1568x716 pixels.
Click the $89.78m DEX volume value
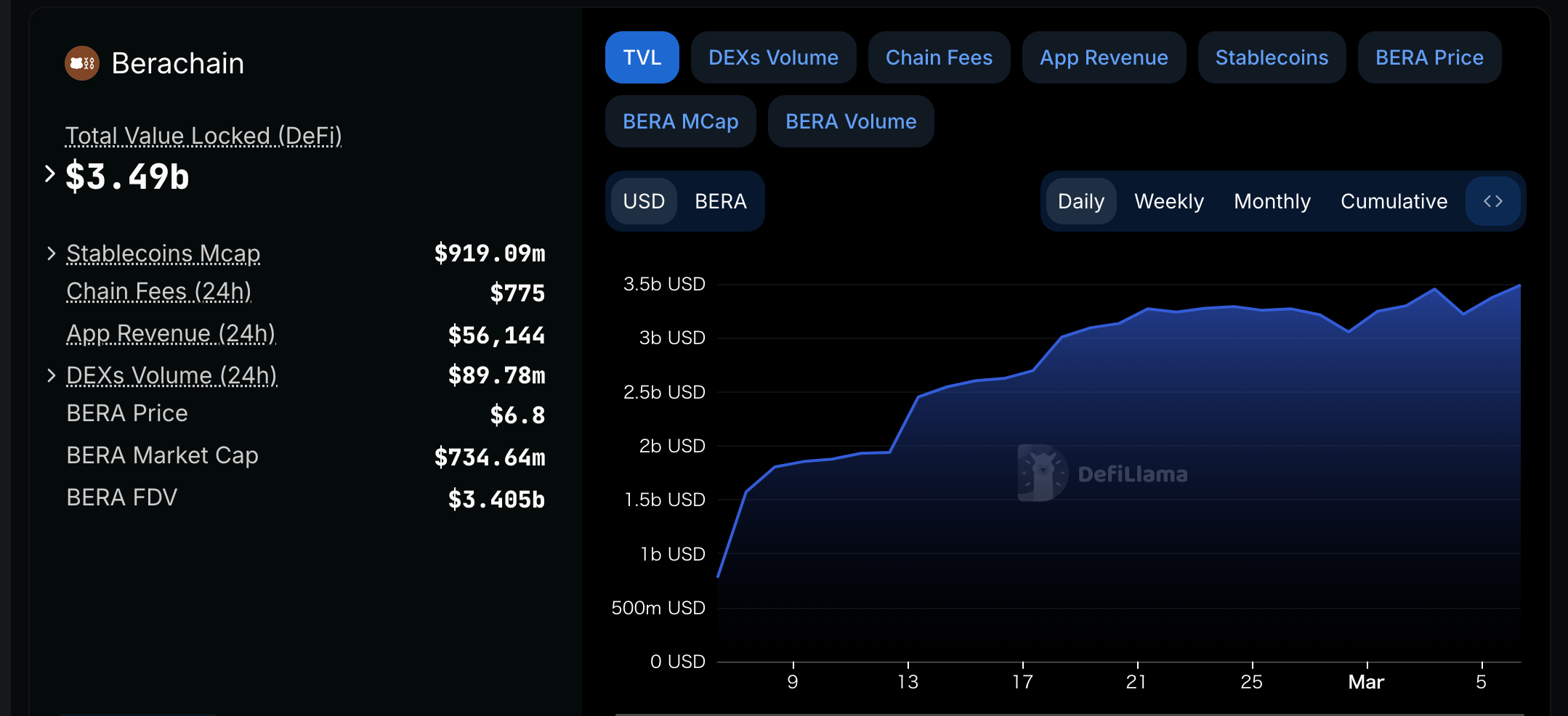click(496, 375)
